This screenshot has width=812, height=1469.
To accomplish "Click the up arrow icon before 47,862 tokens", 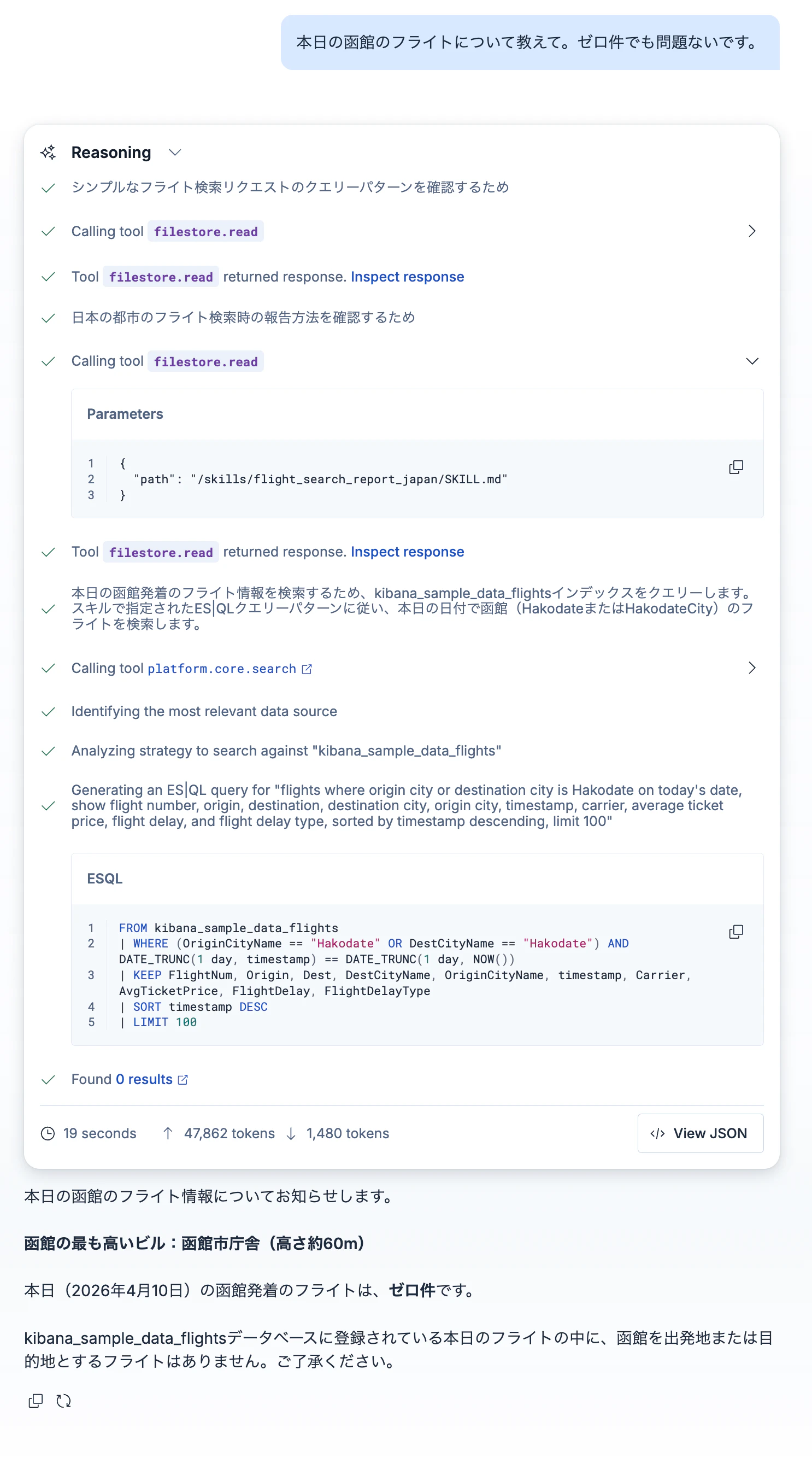I will (168, 1133).
